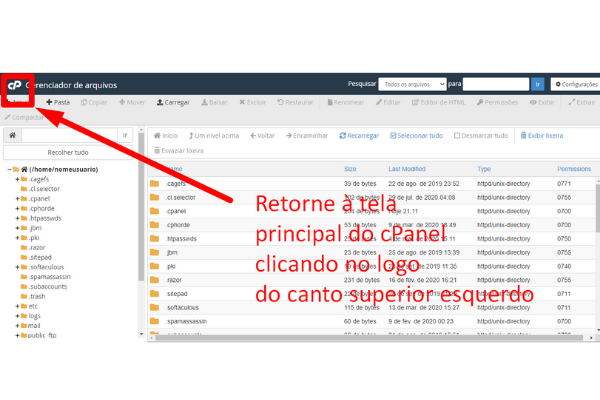Select .razor in folder tree

pyautogui.click(x=37, y=248)
